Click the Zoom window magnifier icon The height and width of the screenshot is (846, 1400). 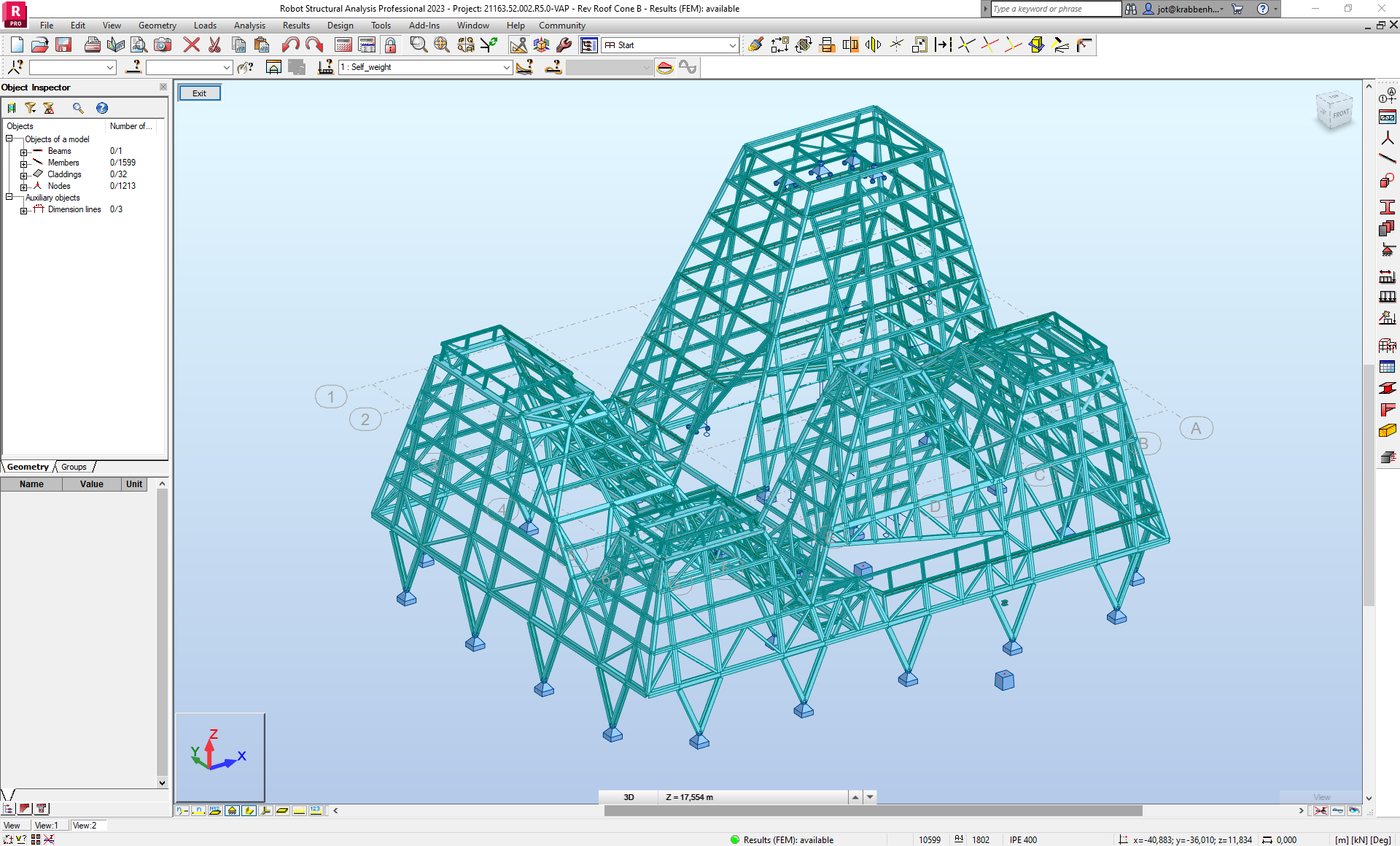(418, 45)
